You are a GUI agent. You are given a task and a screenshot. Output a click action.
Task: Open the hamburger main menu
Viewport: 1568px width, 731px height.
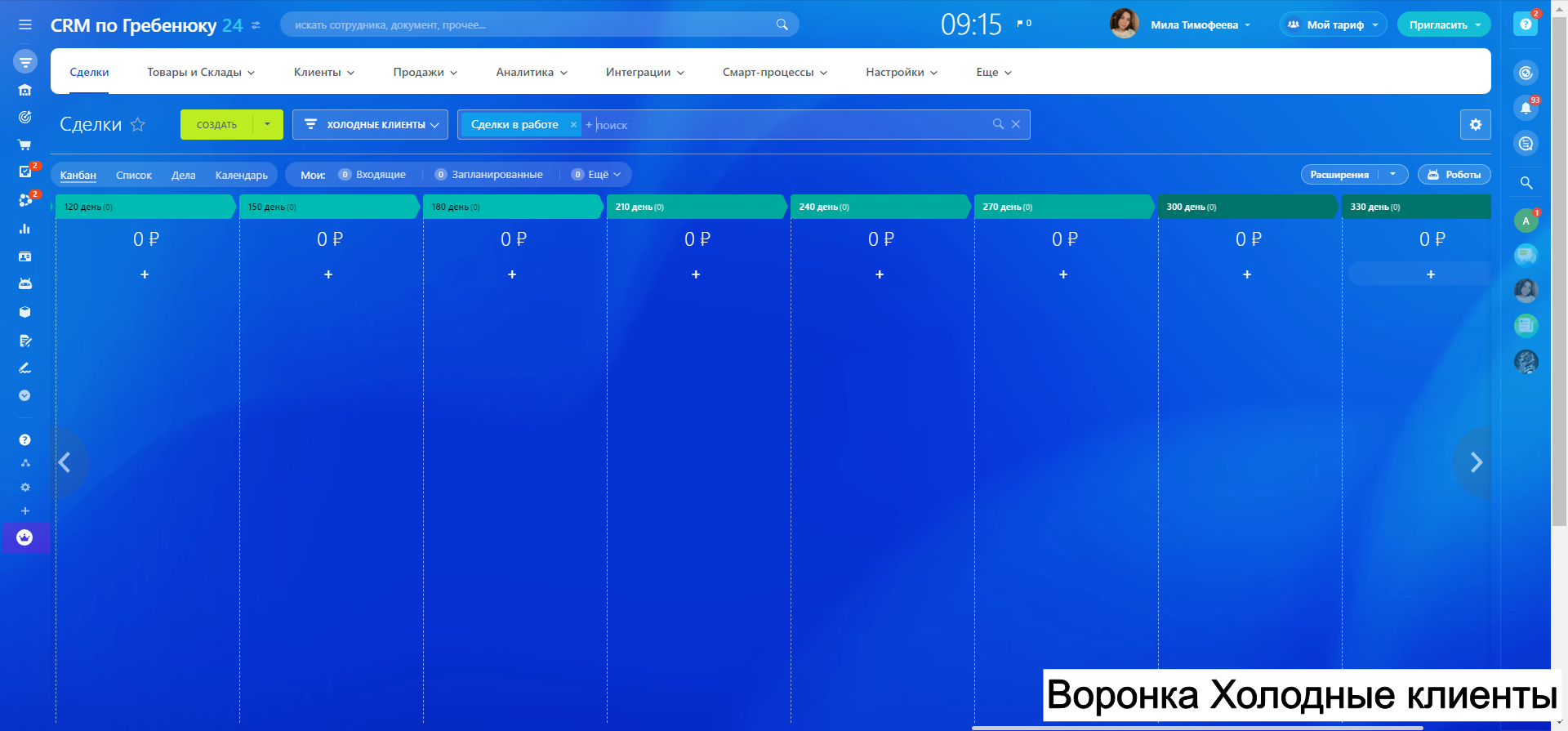coord(25,25)
